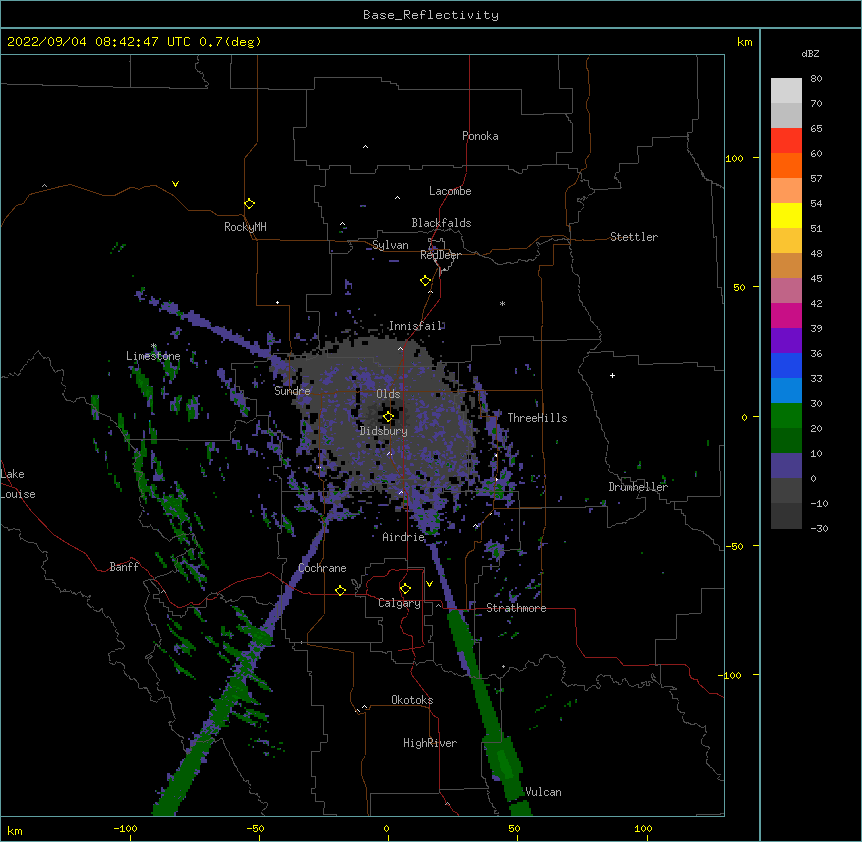Click the Lake Louise label
Screen dimensions: 862x842
click(x=16, y=484)
